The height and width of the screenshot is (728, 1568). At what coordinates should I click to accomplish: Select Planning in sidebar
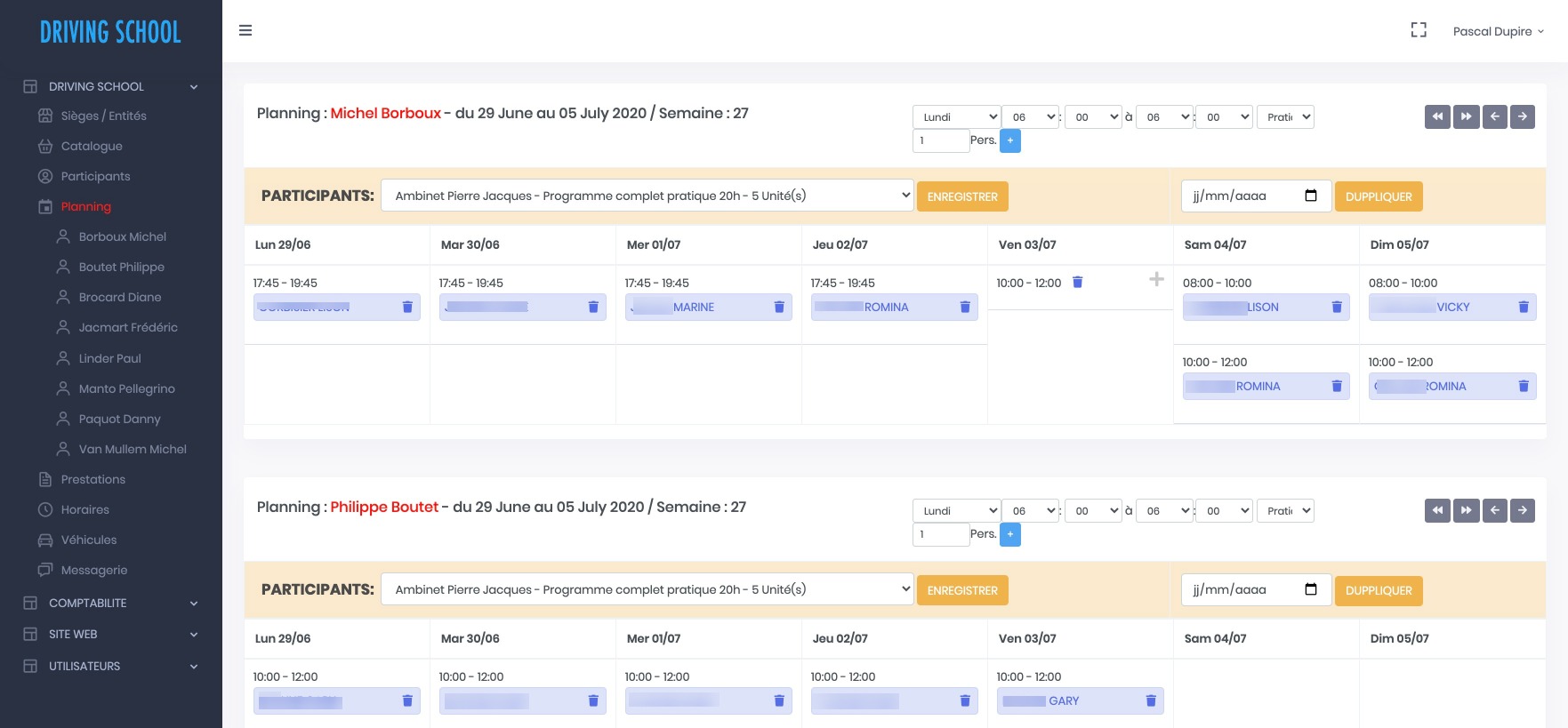tap(85, 206)
